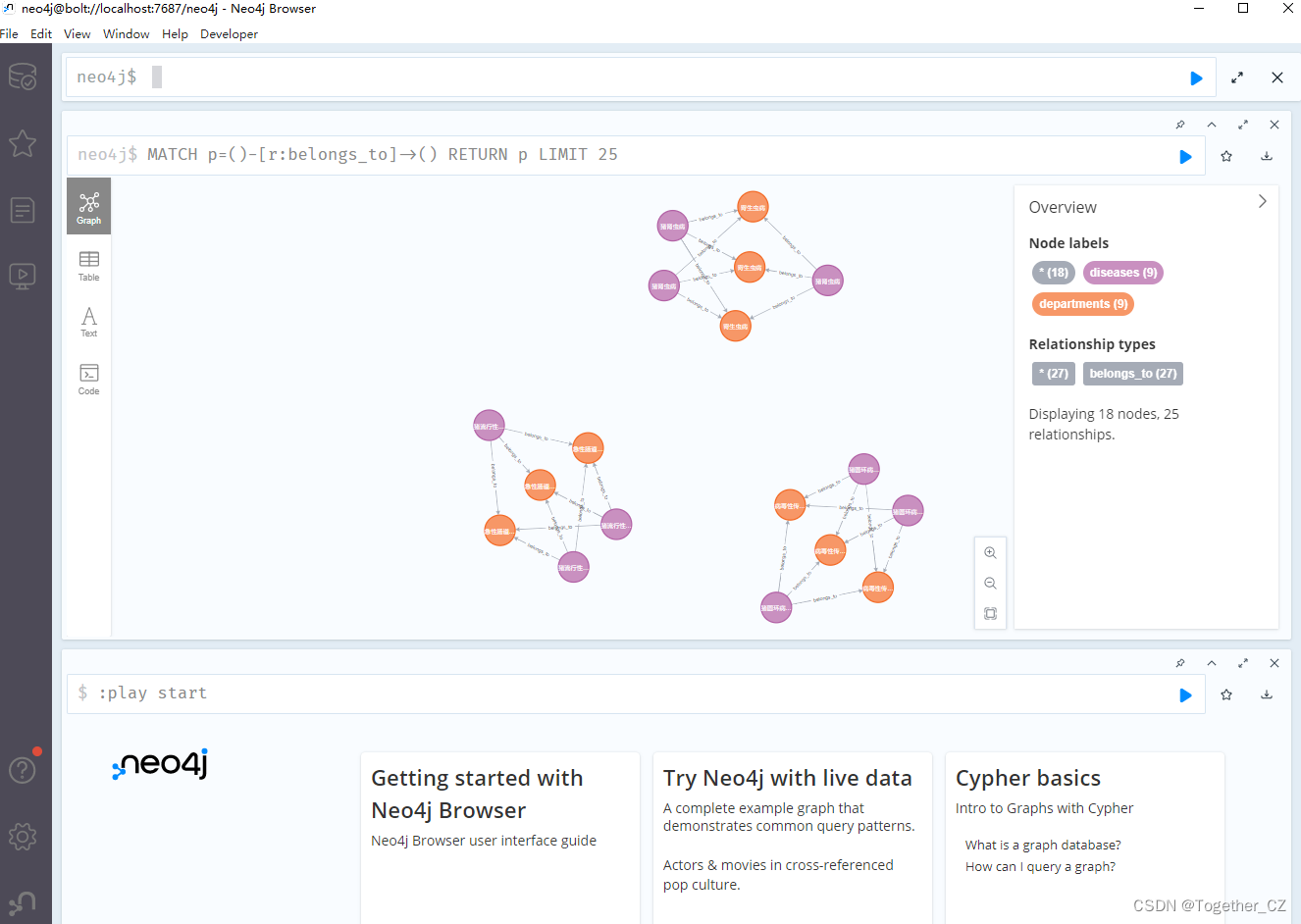Pin the MATCH query result frame

(x=1180, y=125)
